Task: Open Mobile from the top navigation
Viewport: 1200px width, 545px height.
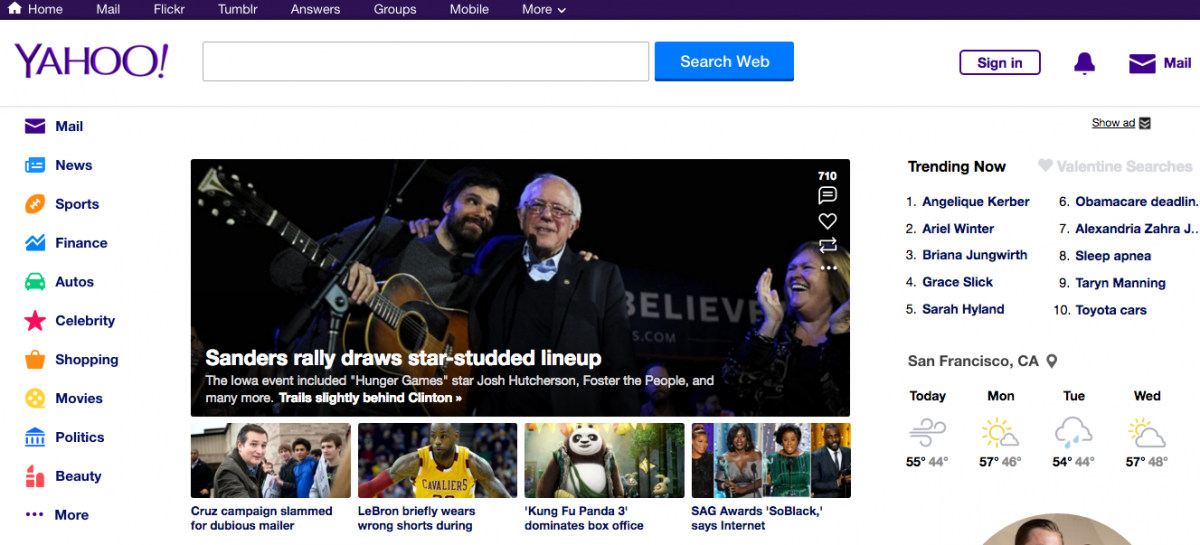Action: click(469, 9)
